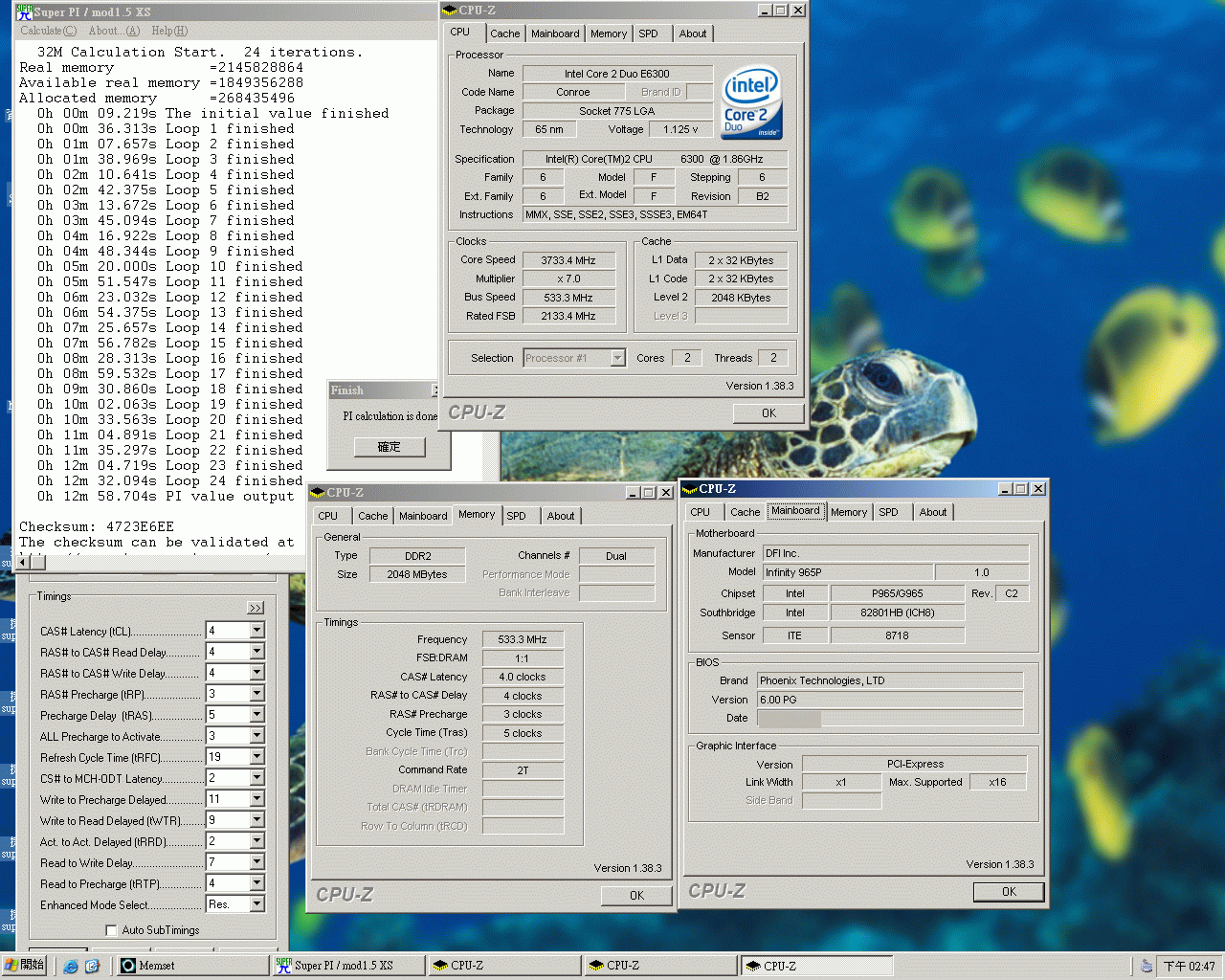Open the Read to Write Delay dropdown

coord(256,862)
